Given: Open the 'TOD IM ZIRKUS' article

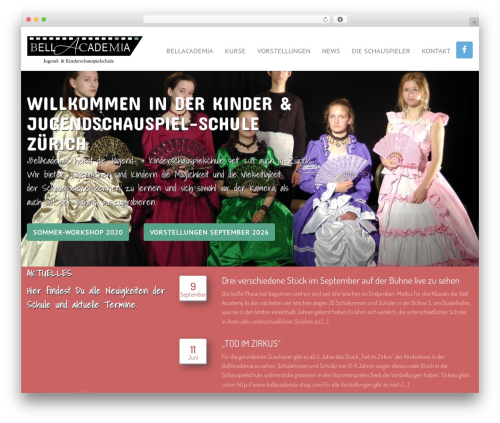Looking at the screenshot, I should point(251,344).
